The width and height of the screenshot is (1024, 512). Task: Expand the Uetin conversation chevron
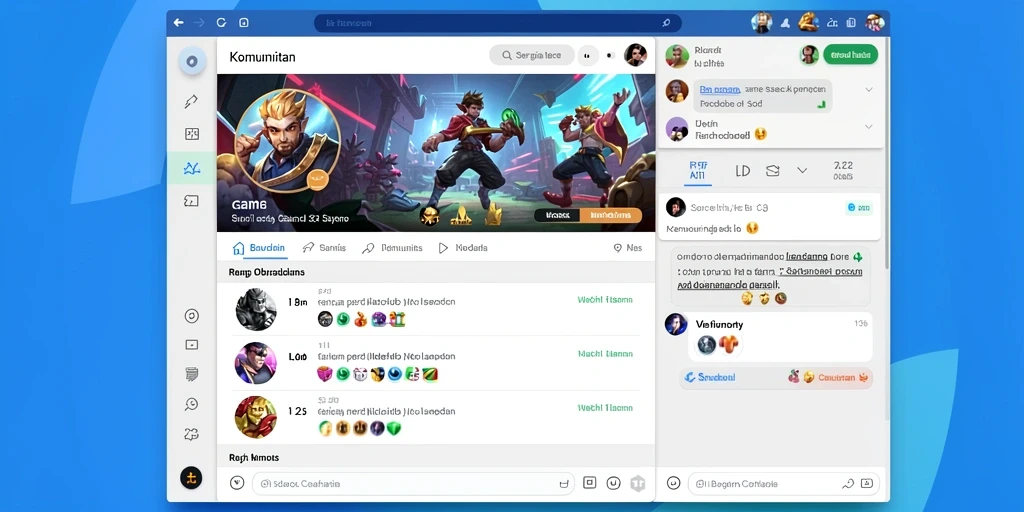tap(869, 127)
